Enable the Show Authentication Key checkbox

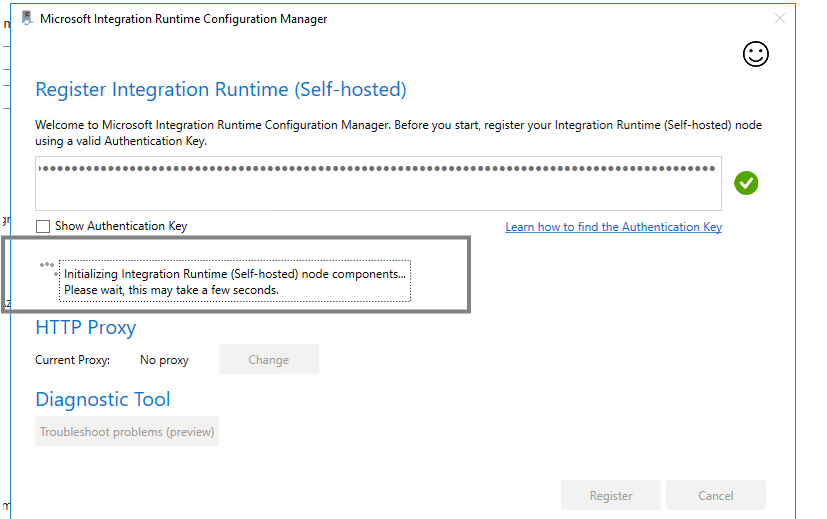point(43,226)
